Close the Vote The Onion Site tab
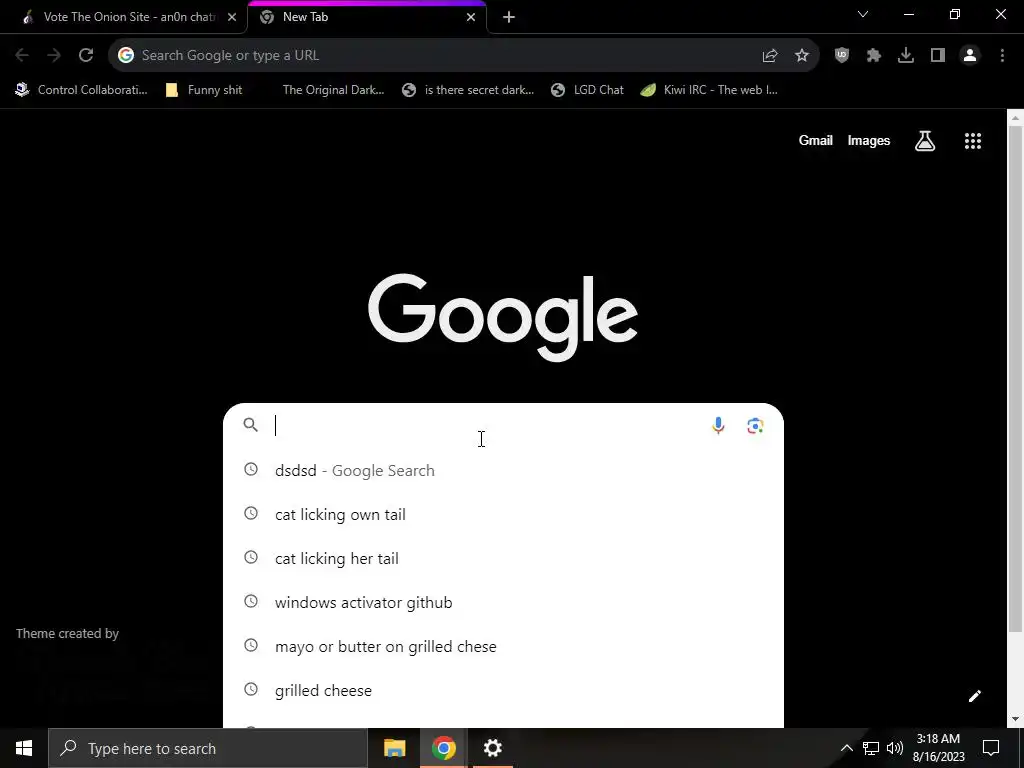 pos(232,17)
